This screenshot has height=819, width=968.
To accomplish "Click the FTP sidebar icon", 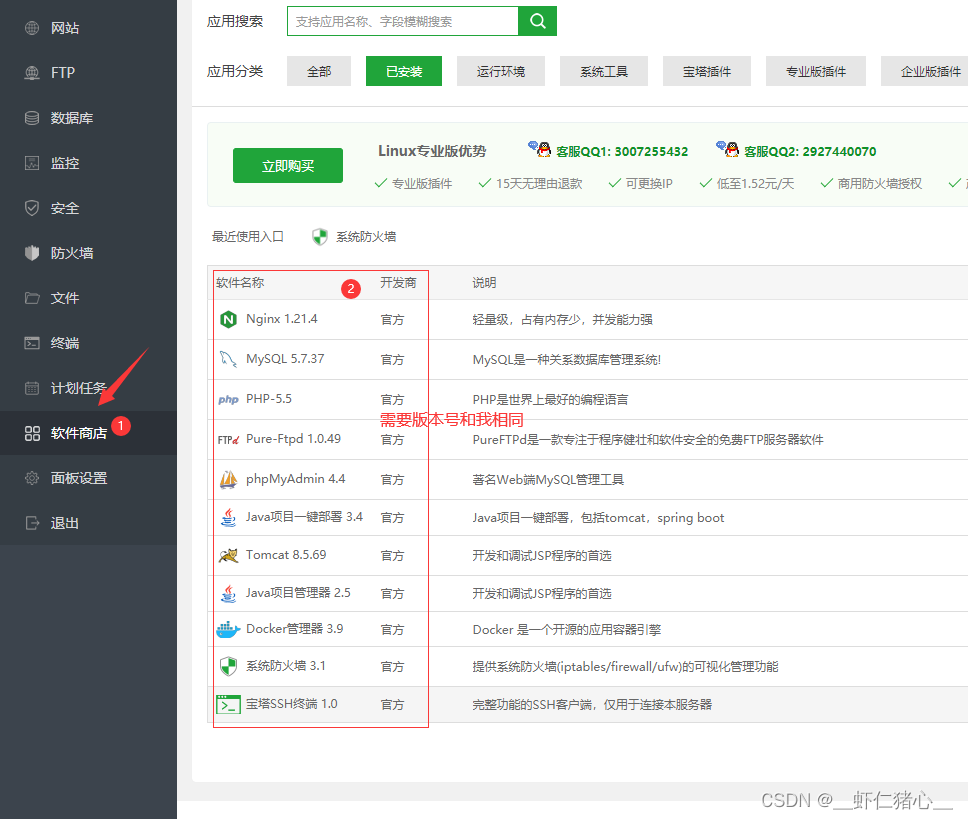I will [32, 73].
